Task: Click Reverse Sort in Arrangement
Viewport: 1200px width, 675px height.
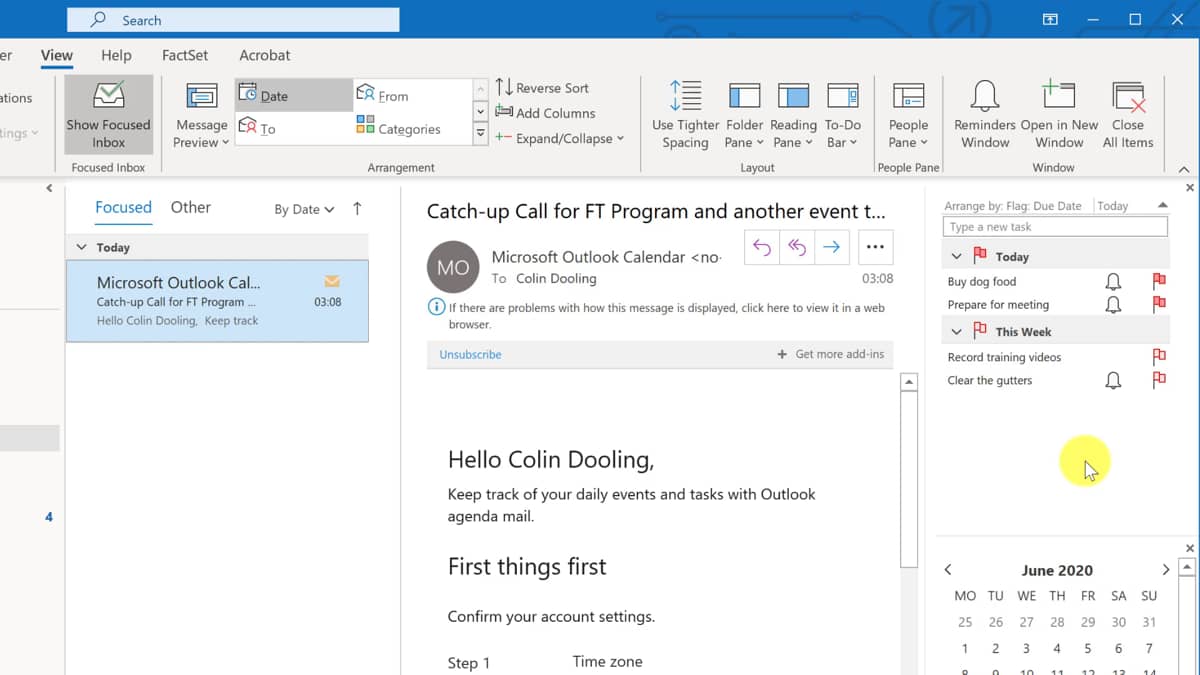Action: (x=543, y=88)
